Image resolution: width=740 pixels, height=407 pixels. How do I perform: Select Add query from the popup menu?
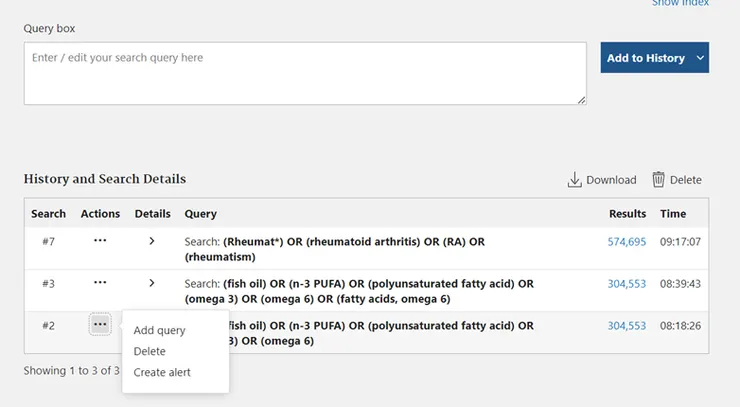pyautogui.click(x=160, y=330)
